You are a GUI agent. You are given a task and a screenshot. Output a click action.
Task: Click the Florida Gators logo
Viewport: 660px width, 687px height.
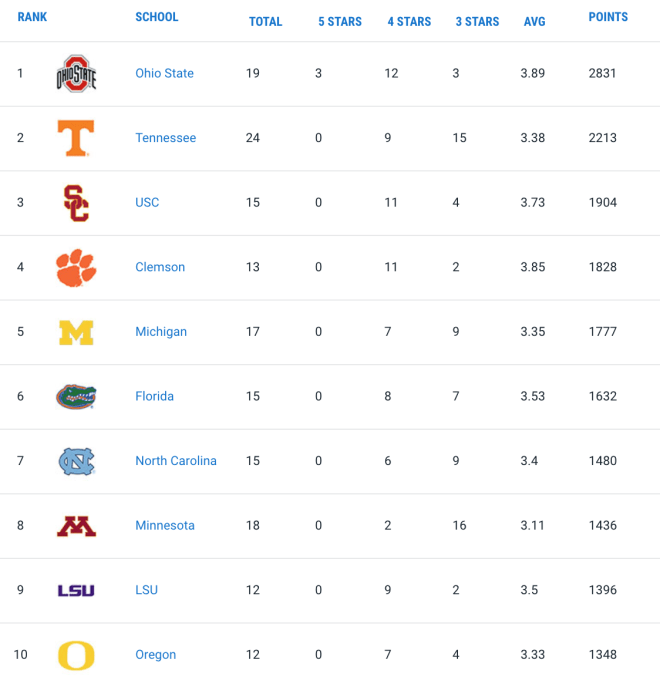[76, 397]
